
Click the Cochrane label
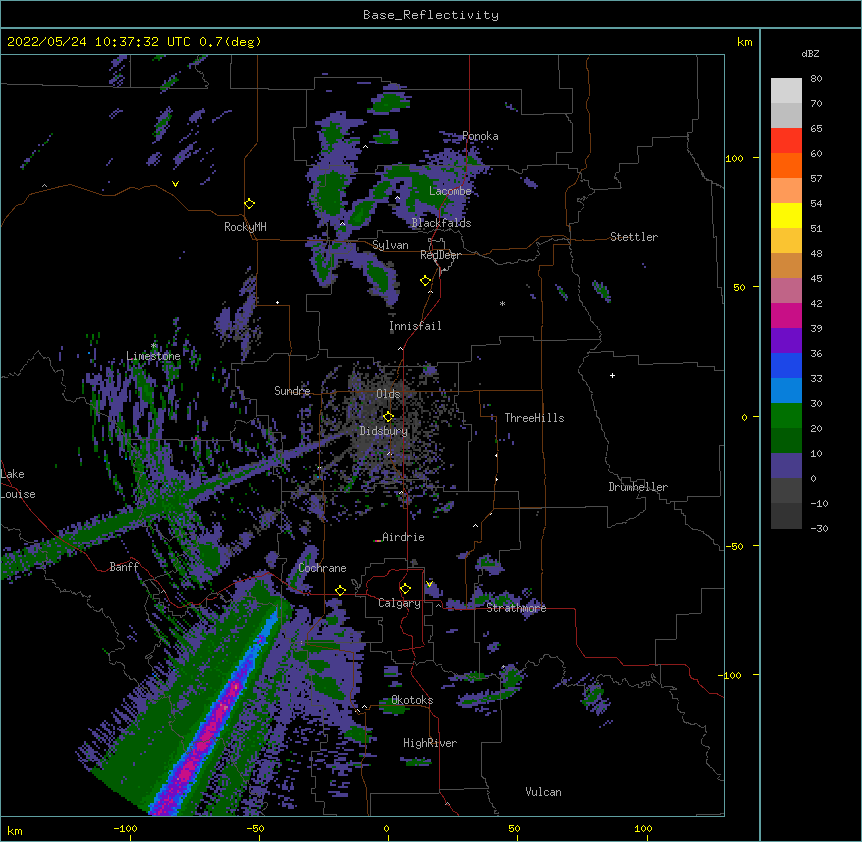coord(322,568)
